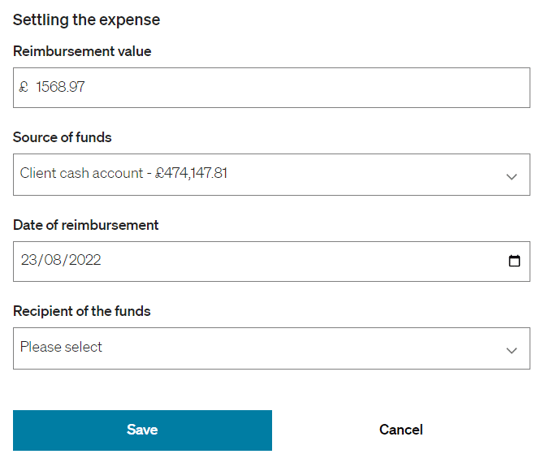The width and height of the screenshot is (545, 467).
Task: Select the month 08 in date
Action: point(51,260)
